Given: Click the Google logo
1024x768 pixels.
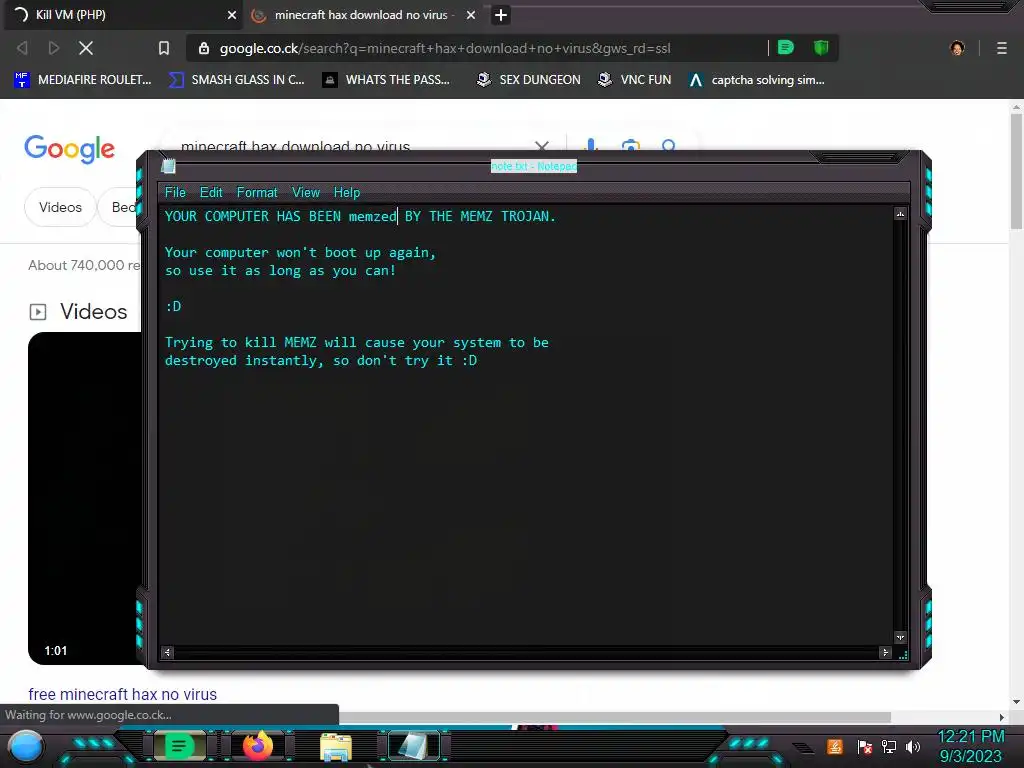Looking at the screenshot, I should click(x=69, y=150).
